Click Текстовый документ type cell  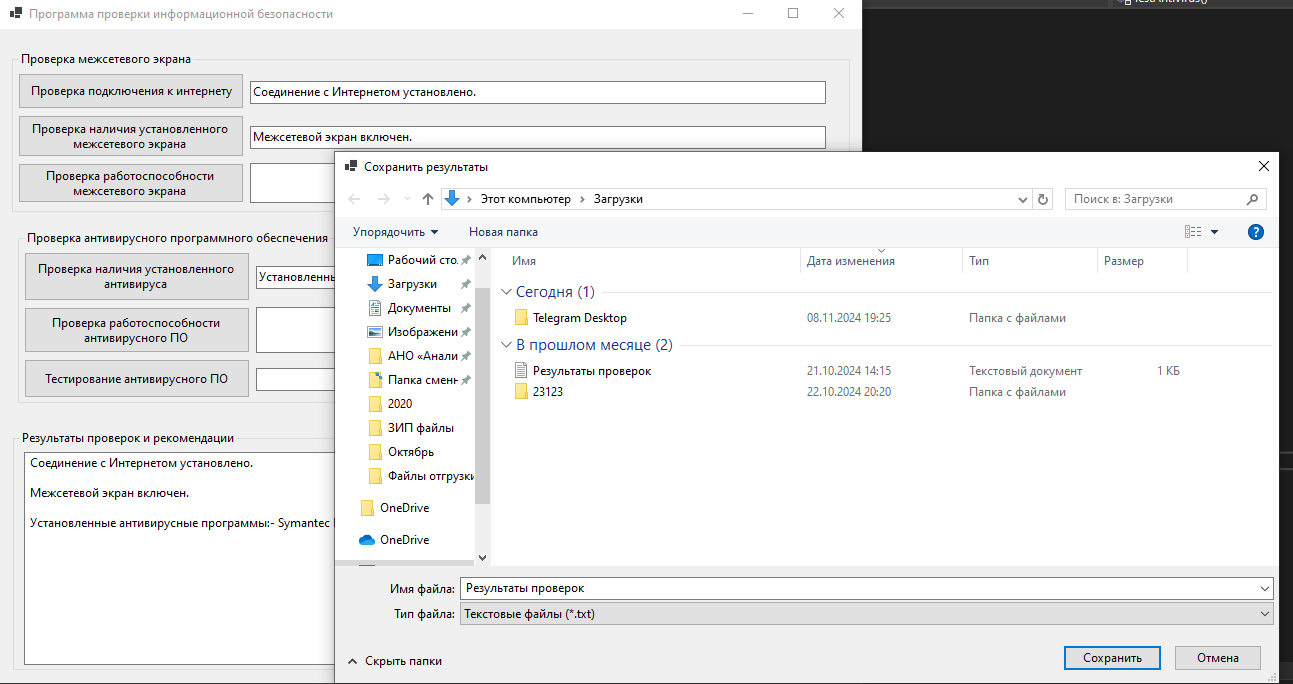coord(1025,371)
